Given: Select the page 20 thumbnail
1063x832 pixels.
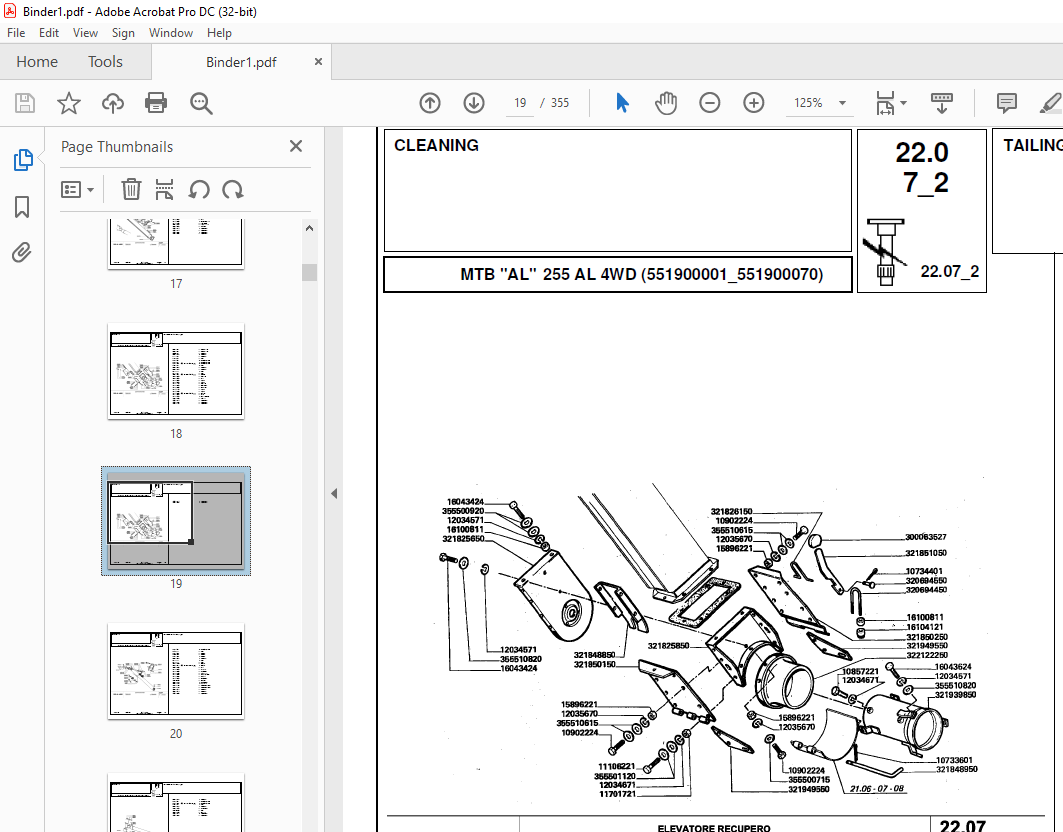Looking at the screenshot, I should point(176,672).
